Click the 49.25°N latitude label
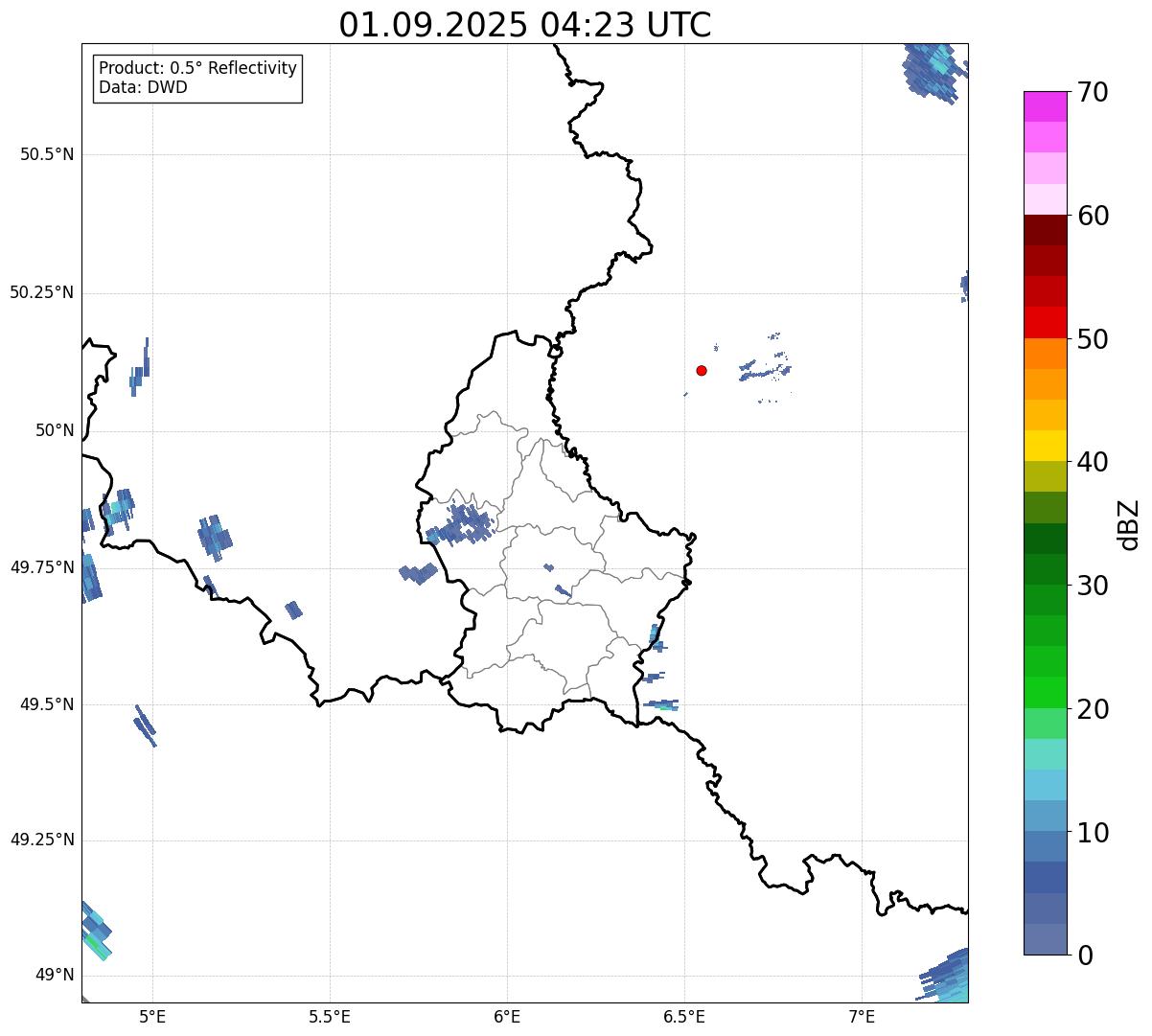 pyautogui.click(x=42, y=840)
